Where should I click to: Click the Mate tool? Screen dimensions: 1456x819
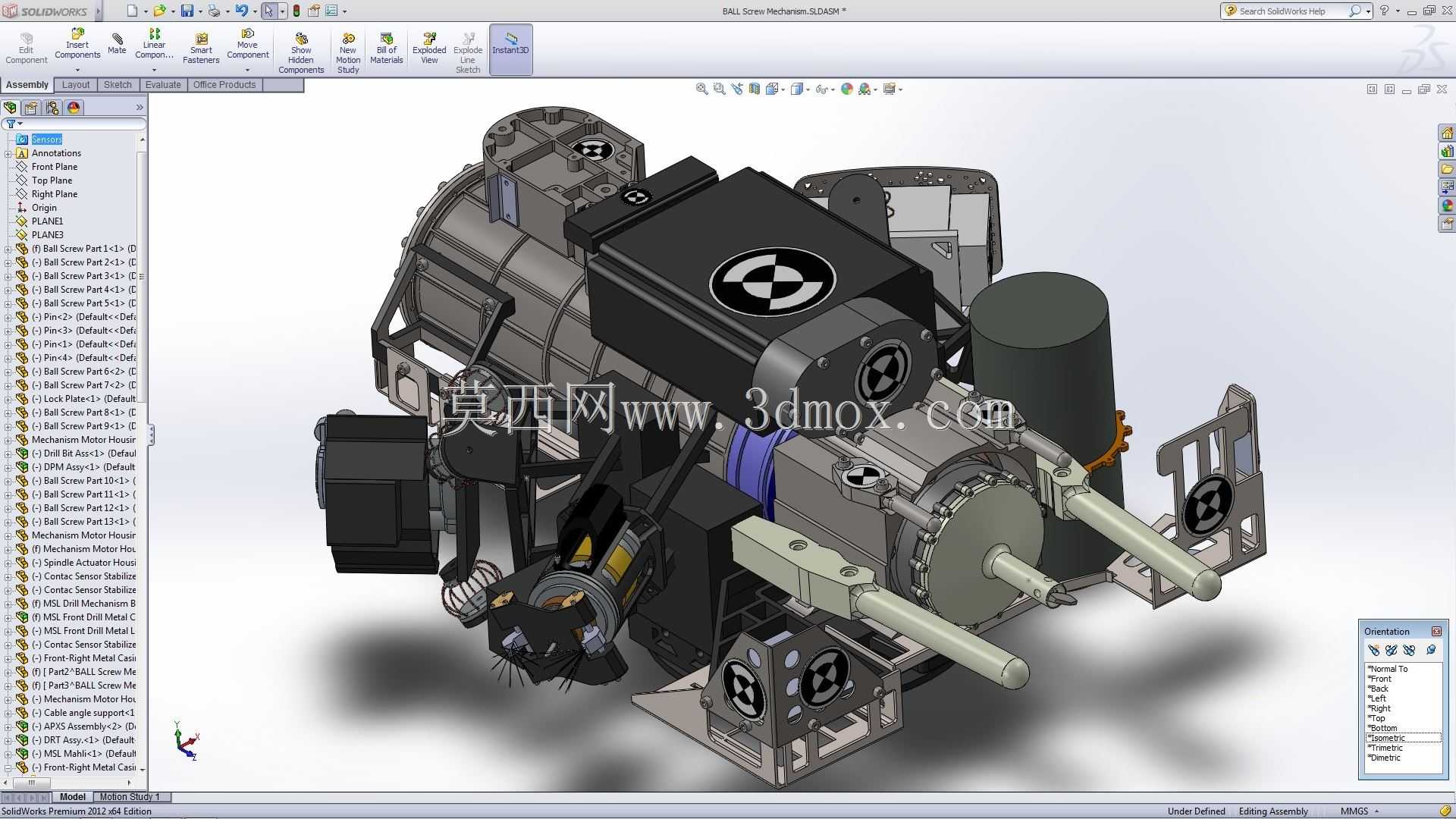tap(117, 44)
